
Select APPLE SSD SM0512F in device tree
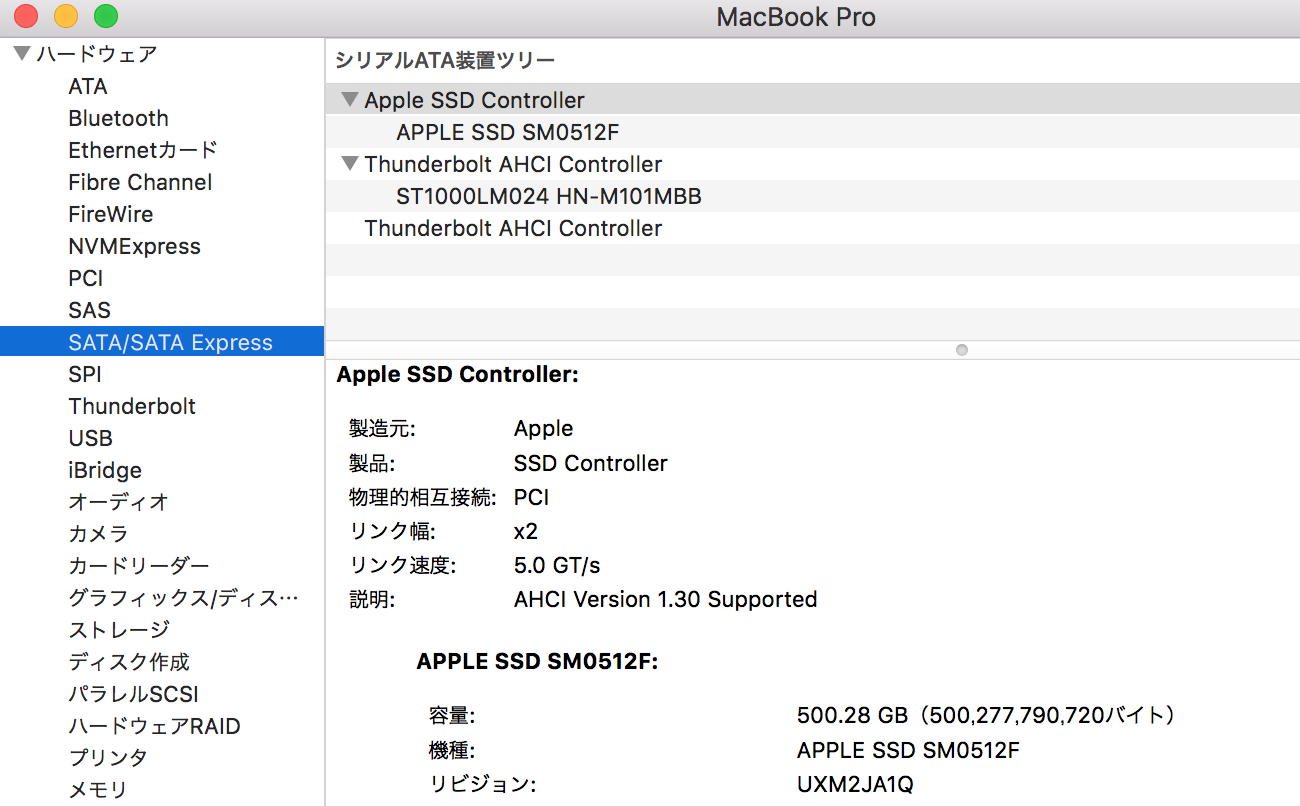pos(509,132)
